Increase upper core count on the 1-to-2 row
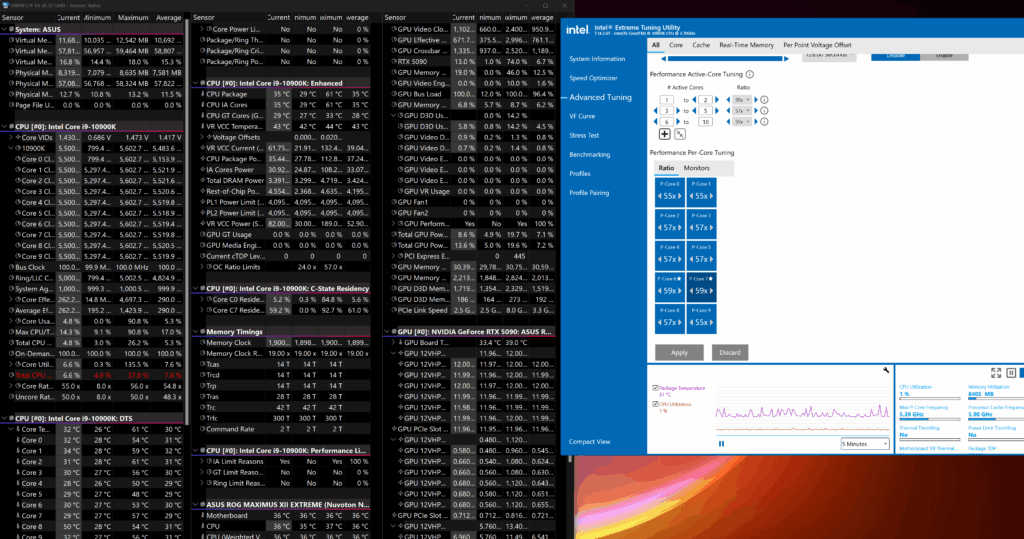This screenshot has width=1024, height=539. point(717,100)
